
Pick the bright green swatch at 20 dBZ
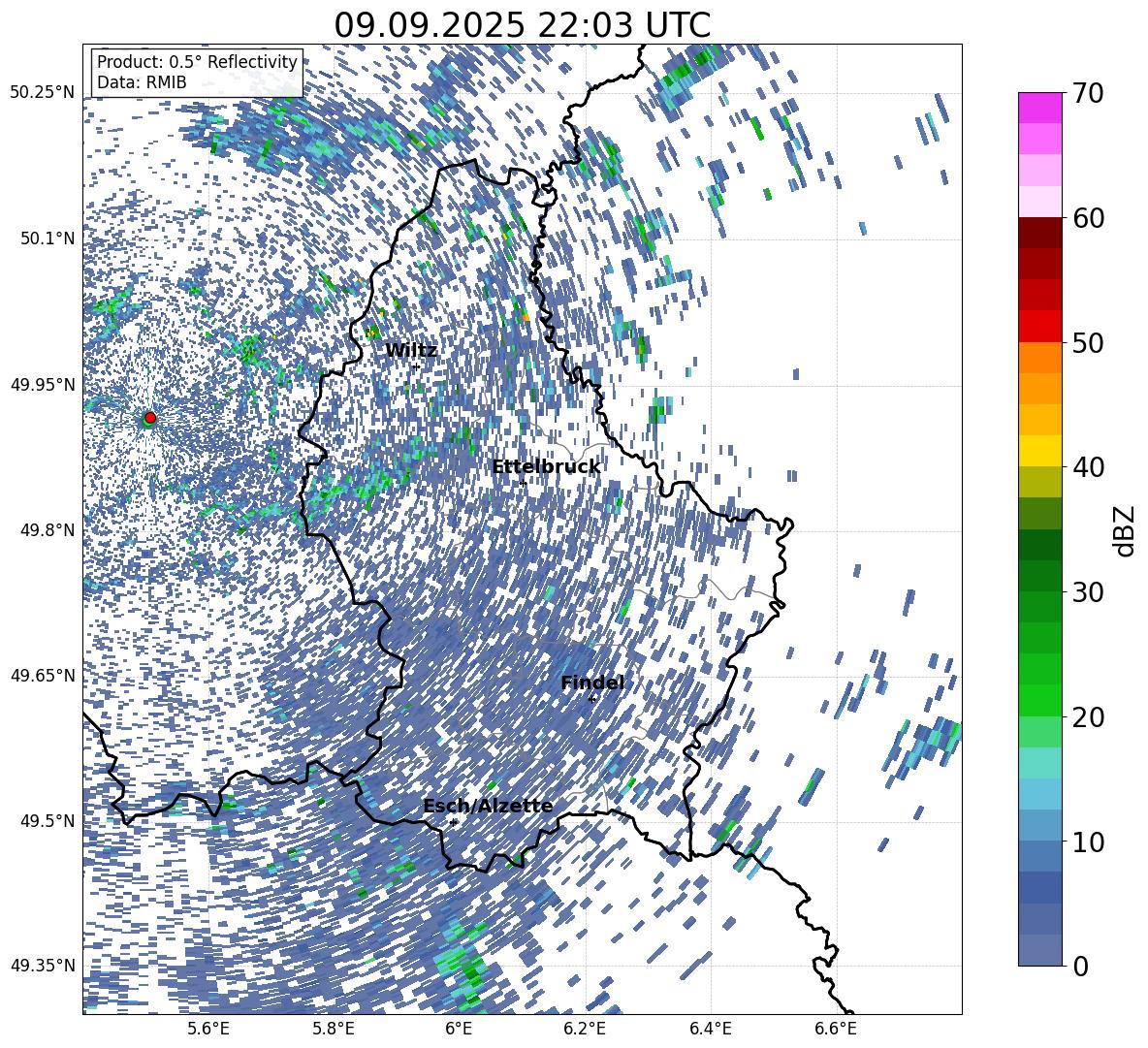[1039, 700]
